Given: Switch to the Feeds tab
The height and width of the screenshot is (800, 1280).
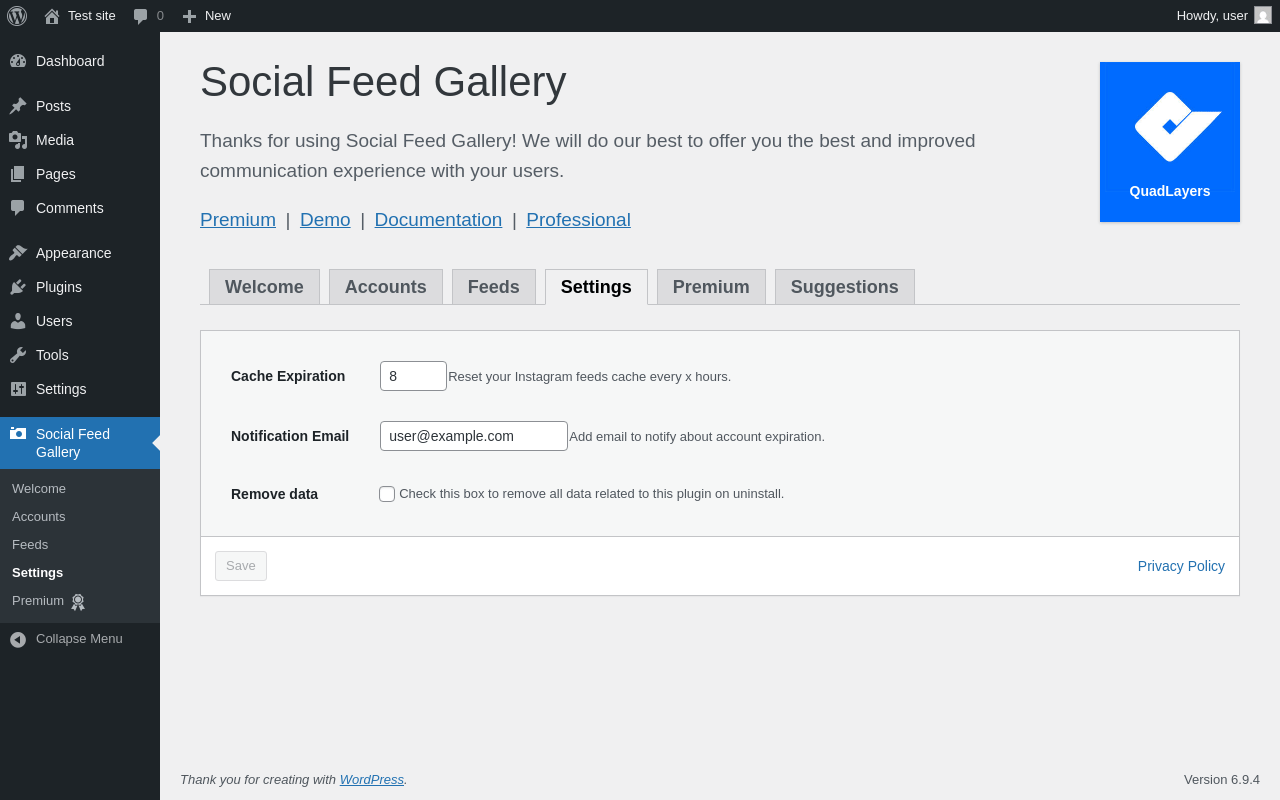Looking at the screenshot, I should point(493,287).
